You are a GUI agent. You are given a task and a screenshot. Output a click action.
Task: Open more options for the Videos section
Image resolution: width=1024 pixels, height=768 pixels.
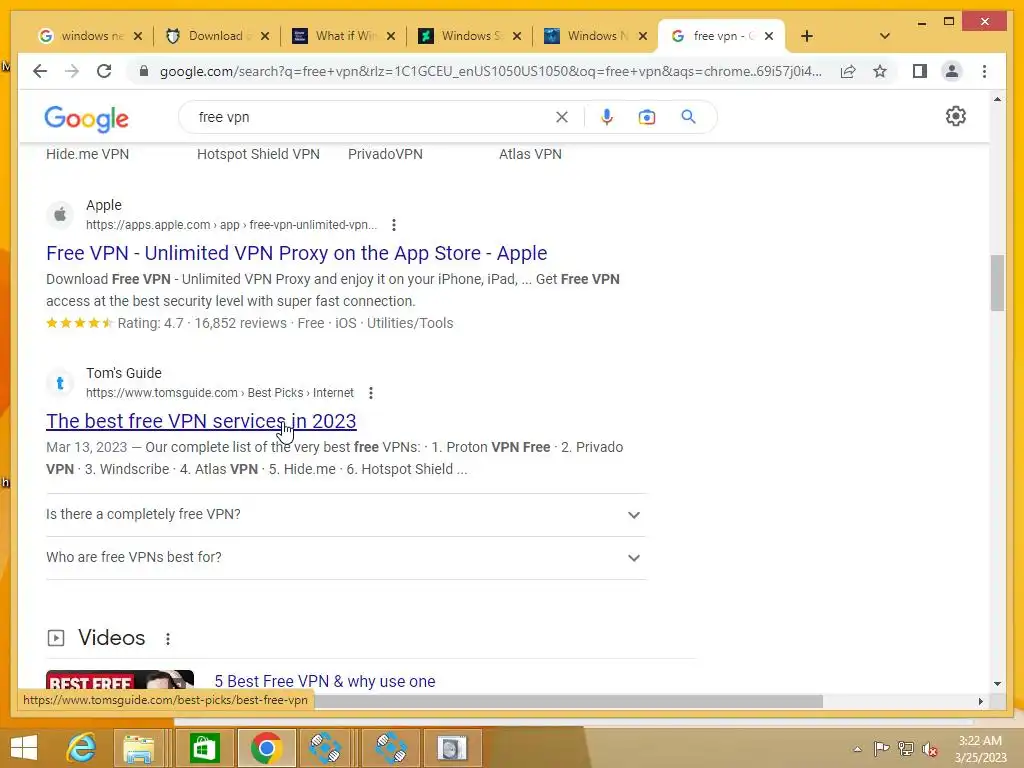click(168, 639)
